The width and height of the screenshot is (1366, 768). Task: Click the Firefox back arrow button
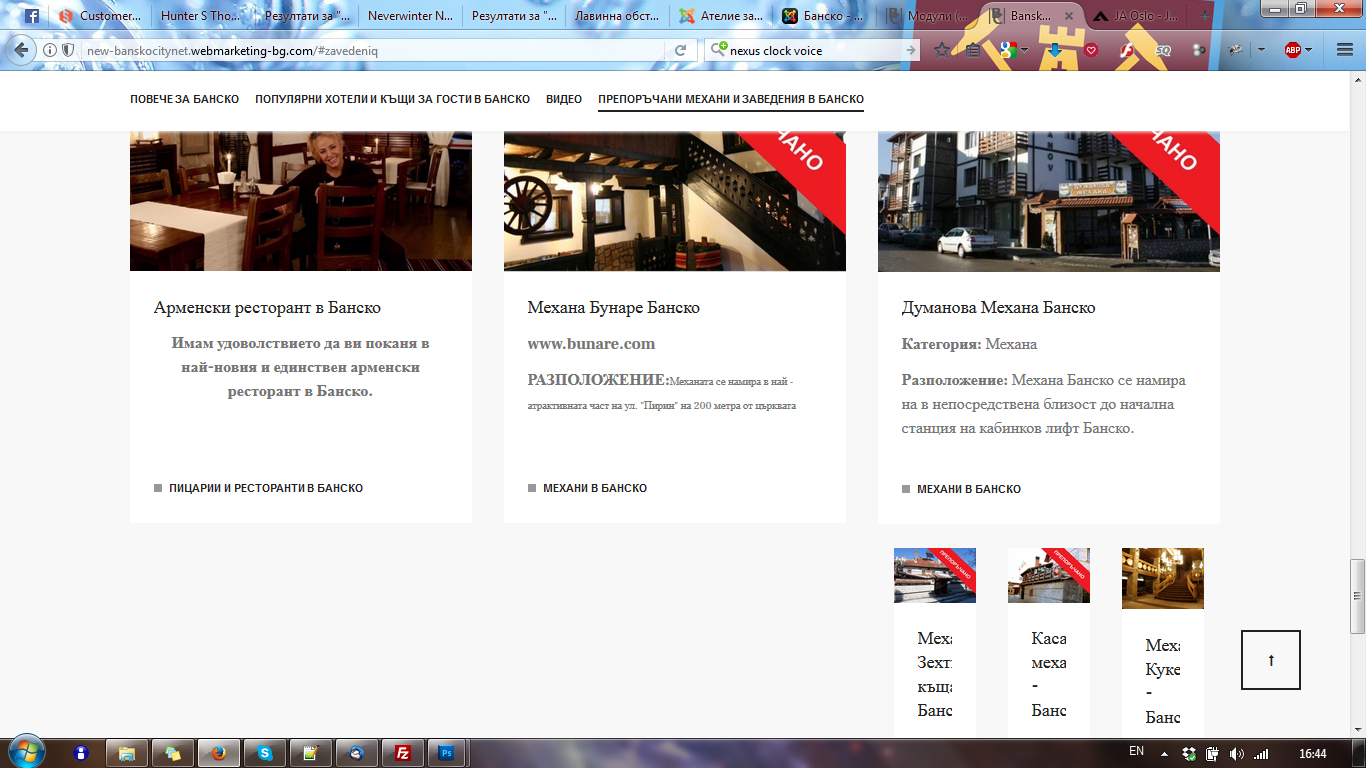21,50
